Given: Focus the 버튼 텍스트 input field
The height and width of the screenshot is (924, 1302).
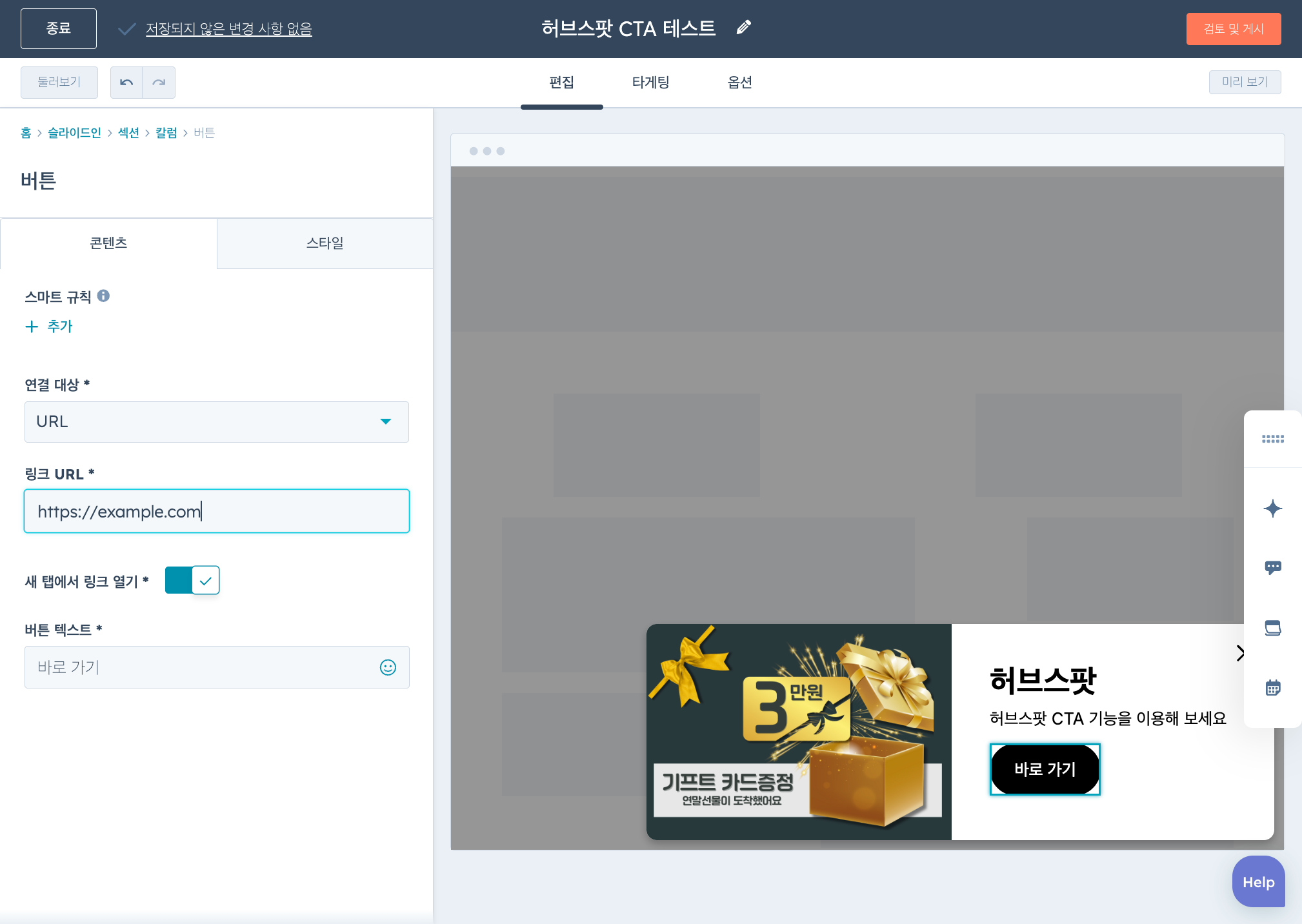Looking at the screenshot, I should tap(217, 667).
